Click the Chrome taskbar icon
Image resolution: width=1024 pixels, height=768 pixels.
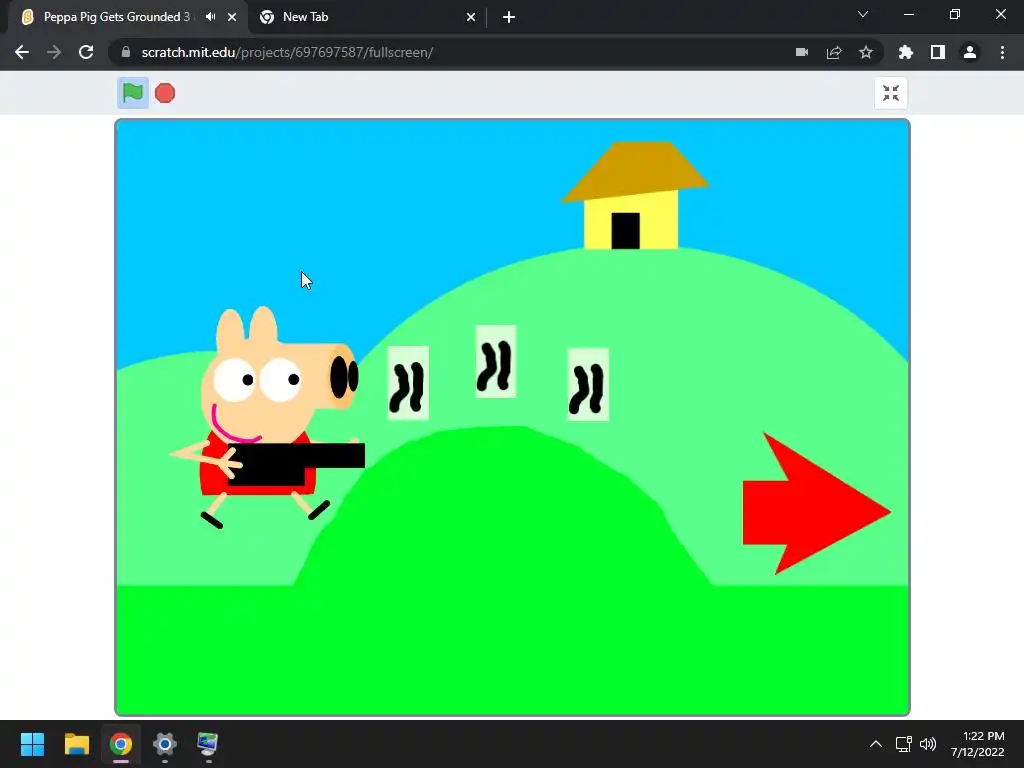121,744
